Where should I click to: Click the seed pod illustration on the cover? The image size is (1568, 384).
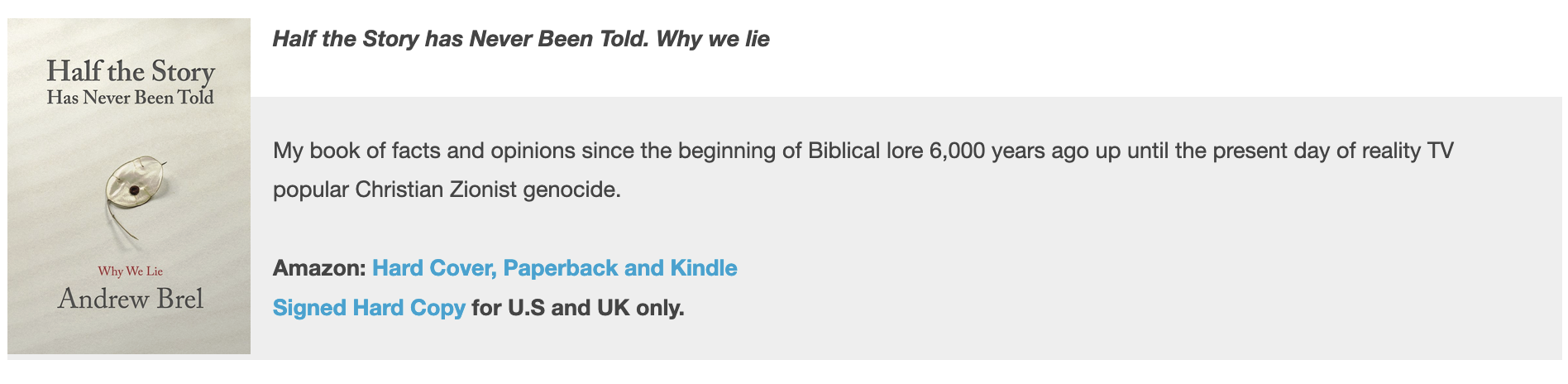pyautogui.click(x=131, y=190)
